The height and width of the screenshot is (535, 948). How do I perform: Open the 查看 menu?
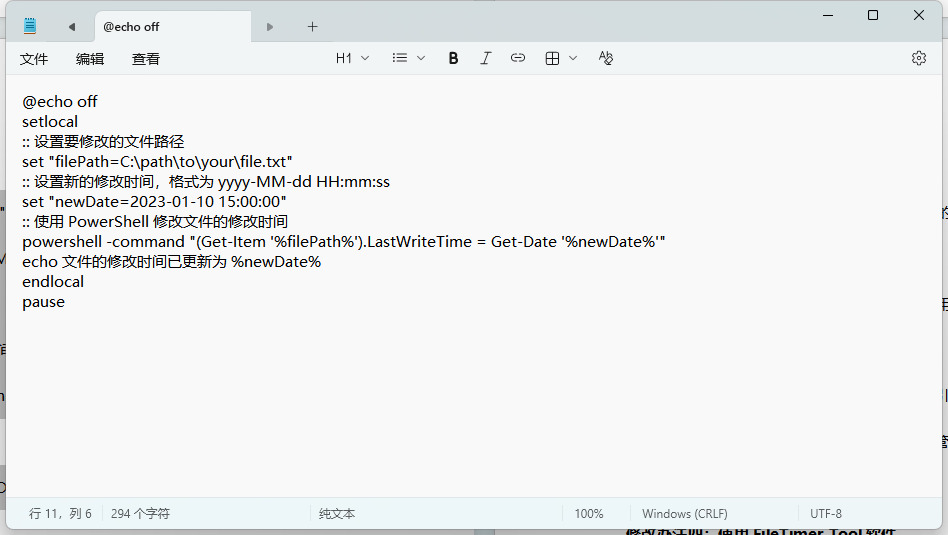tap(146, 59)
